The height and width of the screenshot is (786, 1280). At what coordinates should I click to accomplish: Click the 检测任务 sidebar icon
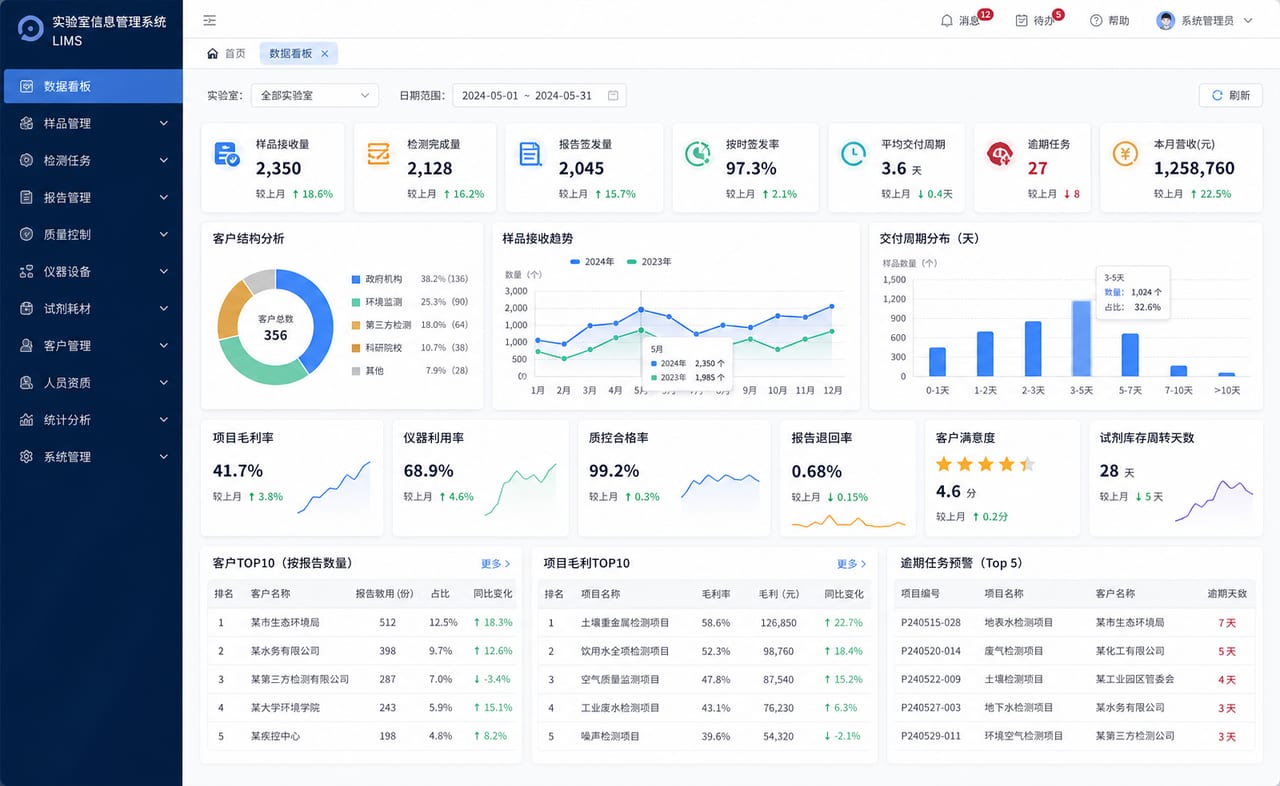[26, 160]
